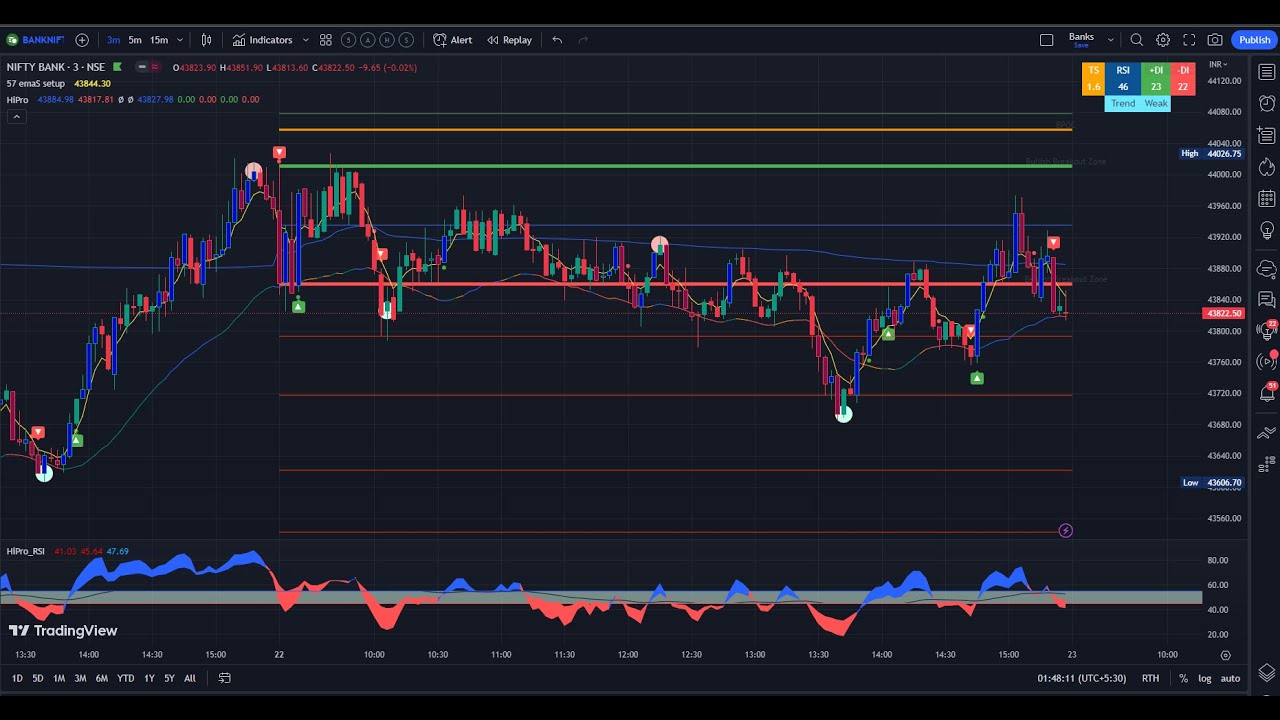Open the candlestick chart type selector
The height and width of the screenshot is (720, 1280).
tap(206, 40)
